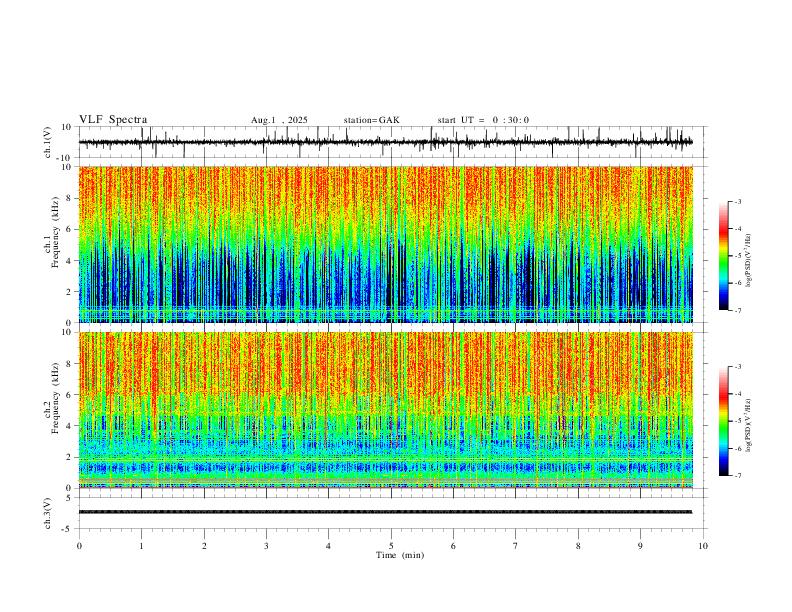Click the ch.2 colorbar "log(PSD)" label

[x=749, y=426]
